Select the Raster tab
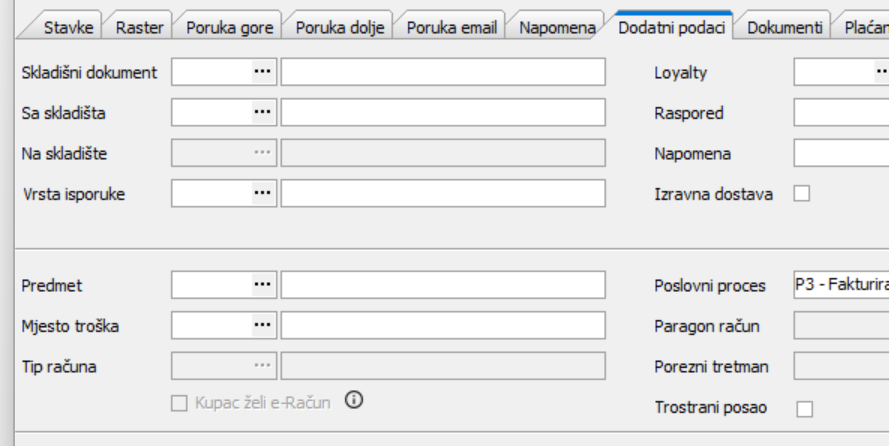 [x=140, y=27]
